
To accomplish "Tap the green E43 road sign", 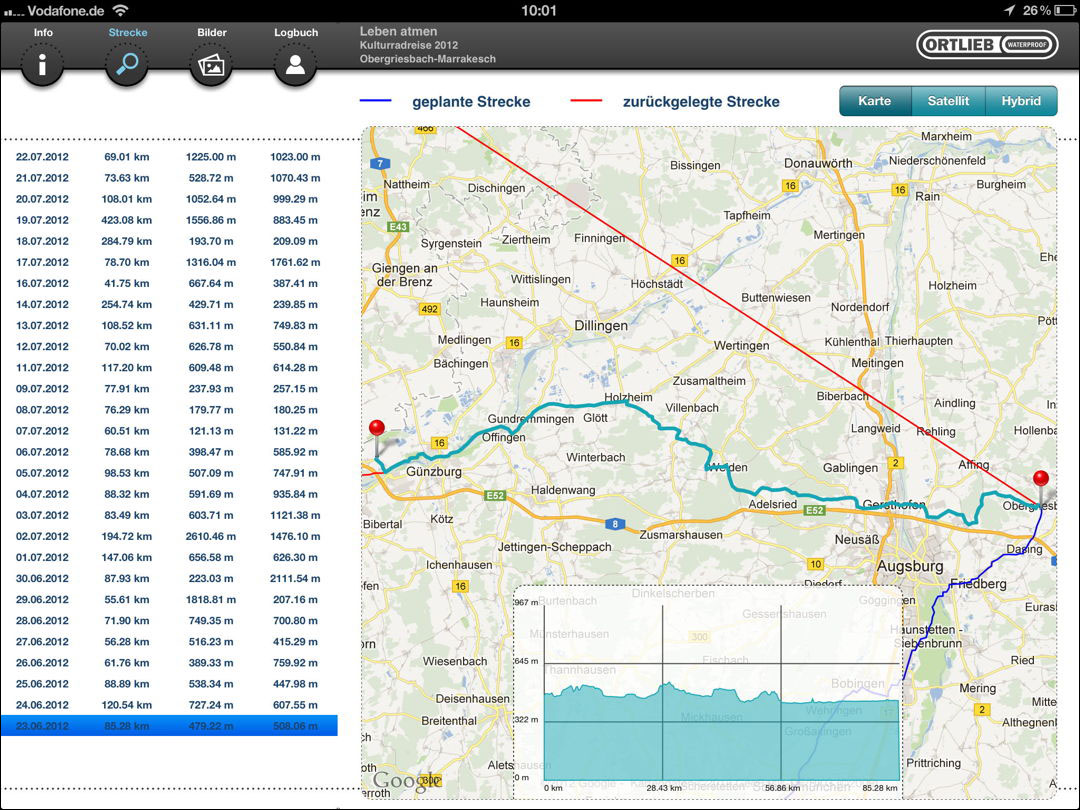I will (x=397, y=227).
